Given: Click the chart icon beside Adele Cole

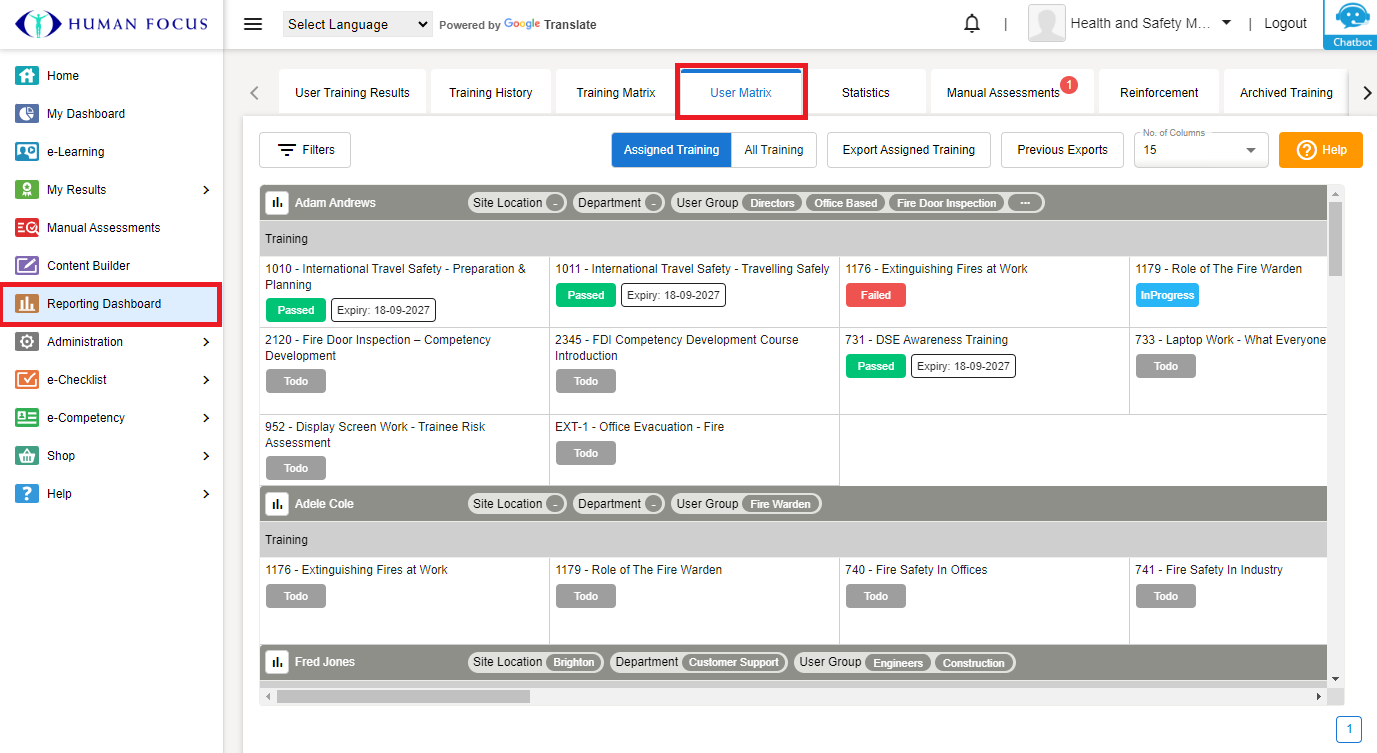Looking at the screenshot, I should click(277, 504).
